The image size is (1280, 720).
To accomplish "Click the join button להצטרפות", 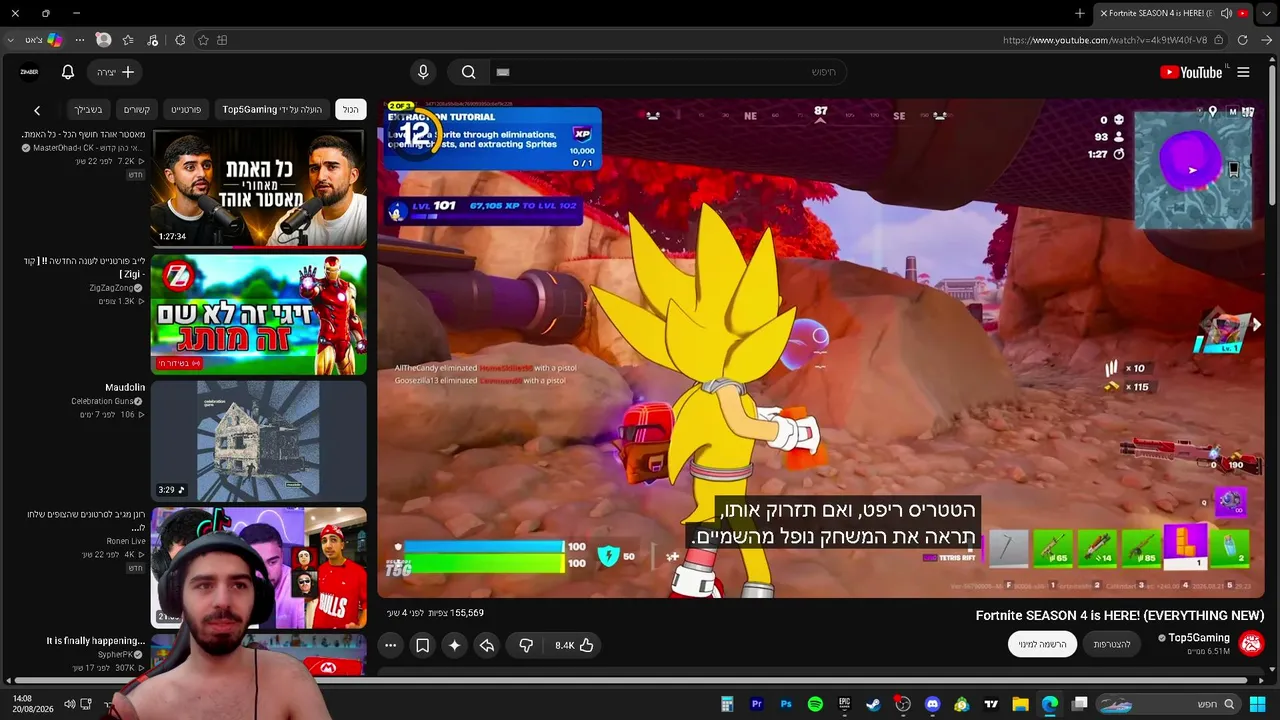I will [x=1112, y=644].
